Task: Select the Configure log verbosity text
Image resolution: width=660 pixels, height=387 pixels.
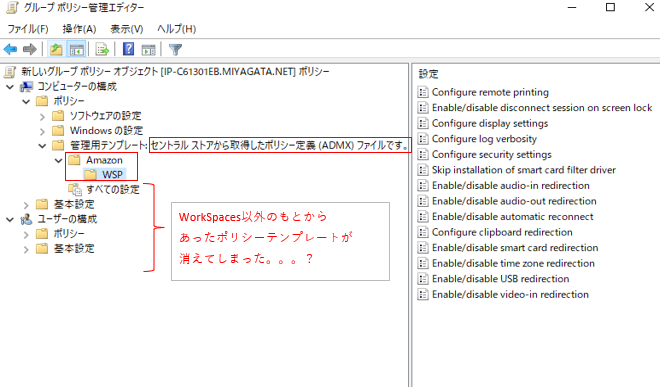Action: tap(484, 139)
